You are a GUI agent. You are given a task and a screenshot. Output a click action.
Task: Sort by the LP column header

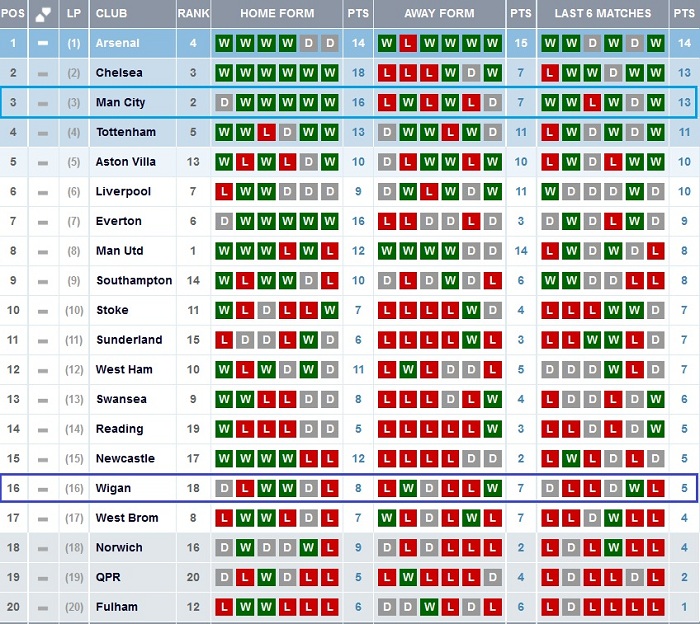[74, 14]
